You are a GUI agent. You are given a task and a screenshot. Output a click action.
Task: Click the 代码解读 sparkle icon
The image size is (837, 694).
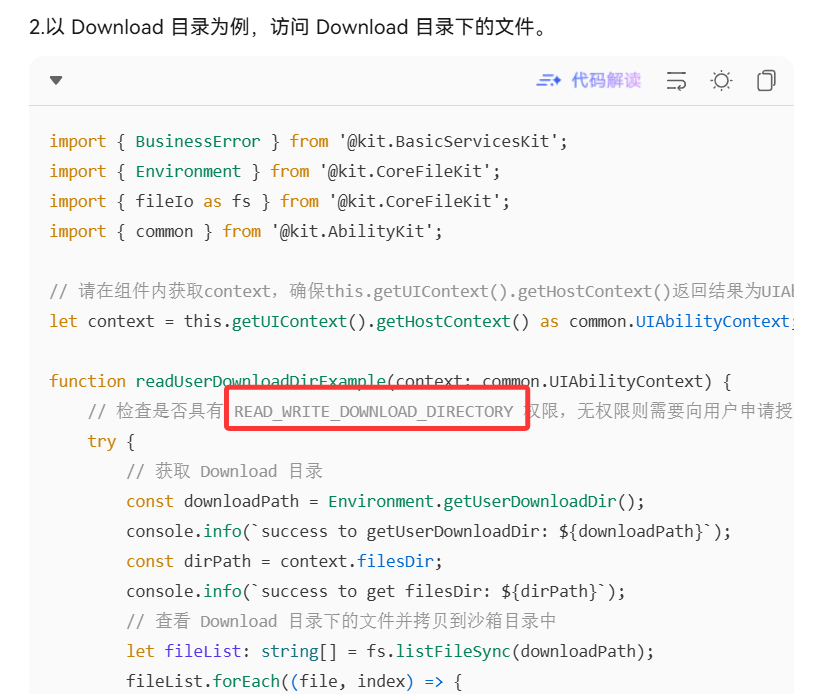(x=548, y=81)
